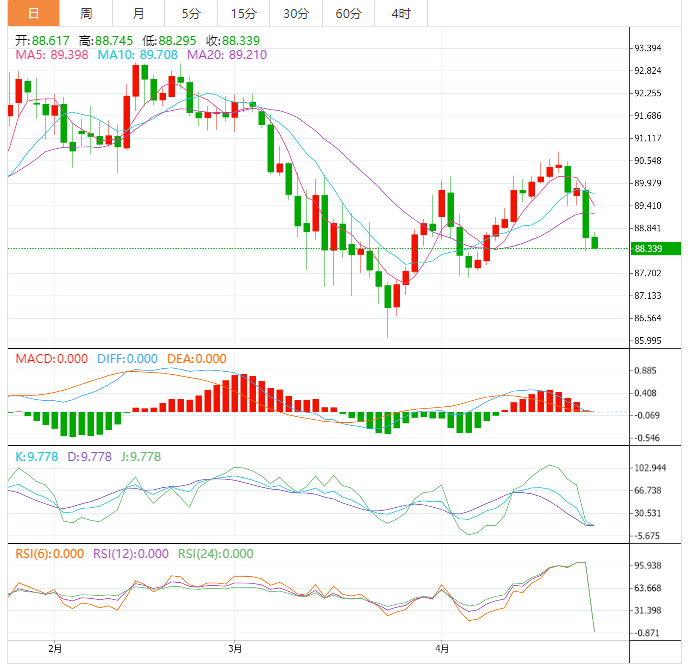Click the closing price 88.339 in header
Viewport: 689px width, 671px height.
[x=241, y=41]
